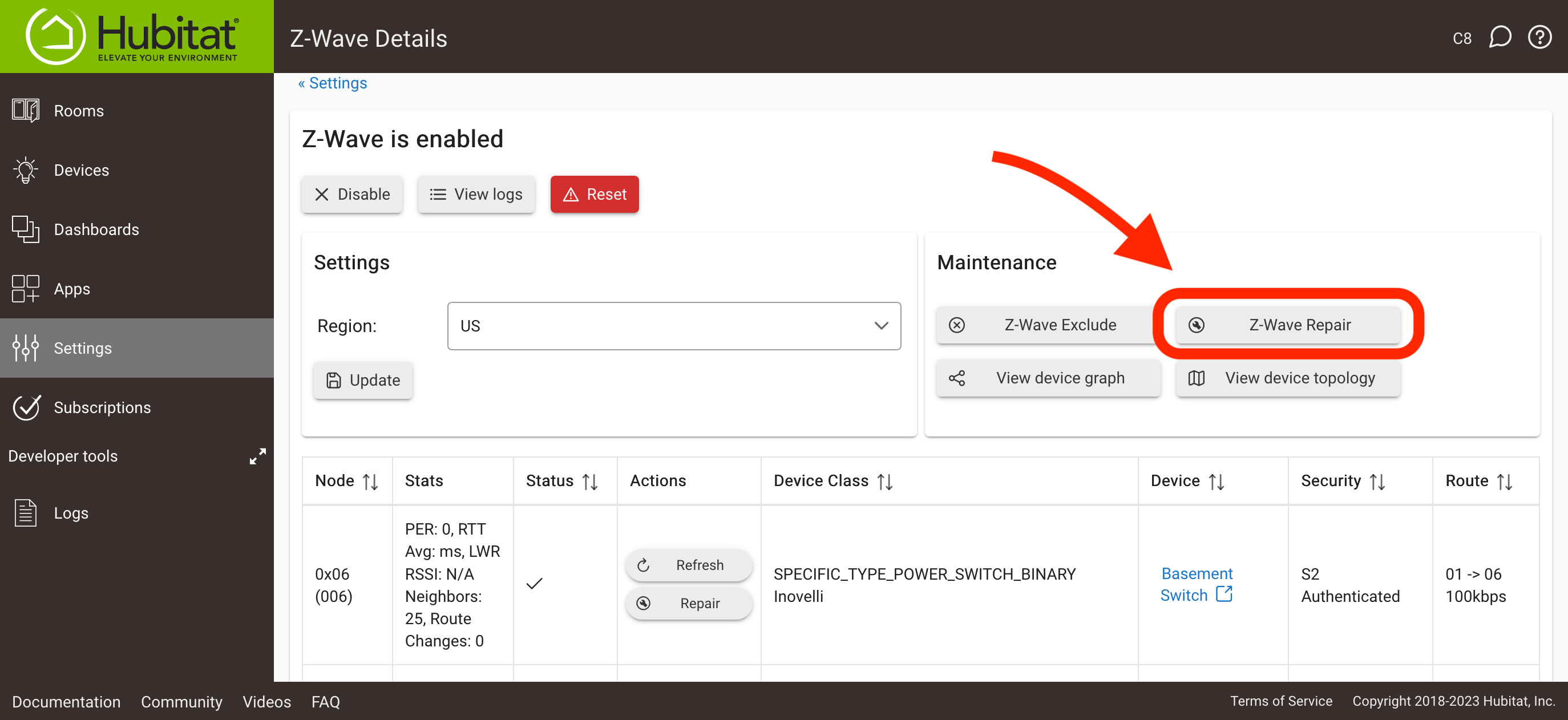Run Z-Wave Repair
The width and height of the screenshot is (1568, 720).
[1288, 325]
